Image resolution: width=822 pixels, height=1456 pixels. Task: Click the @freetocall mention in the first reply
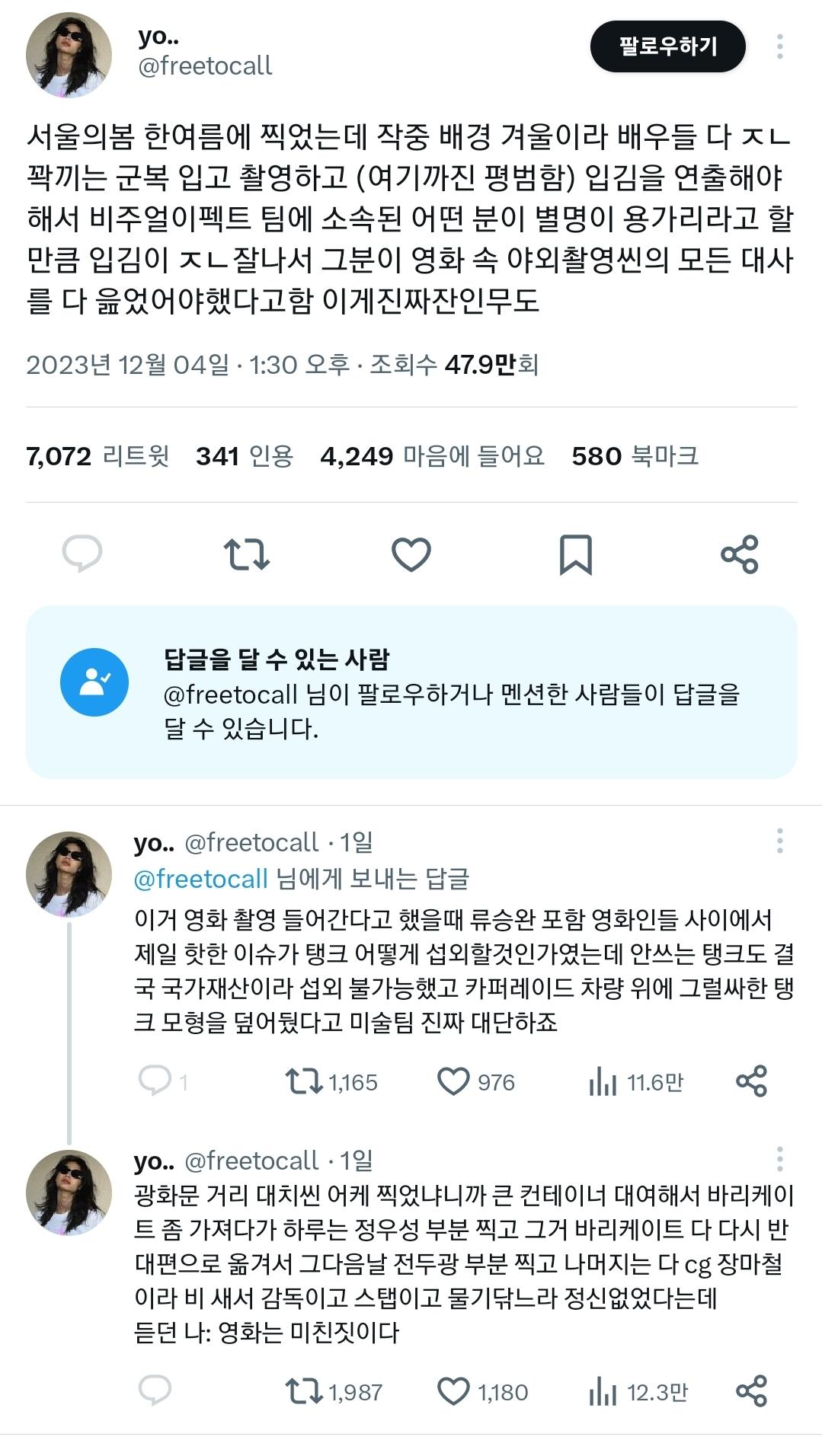pos(201,879)
